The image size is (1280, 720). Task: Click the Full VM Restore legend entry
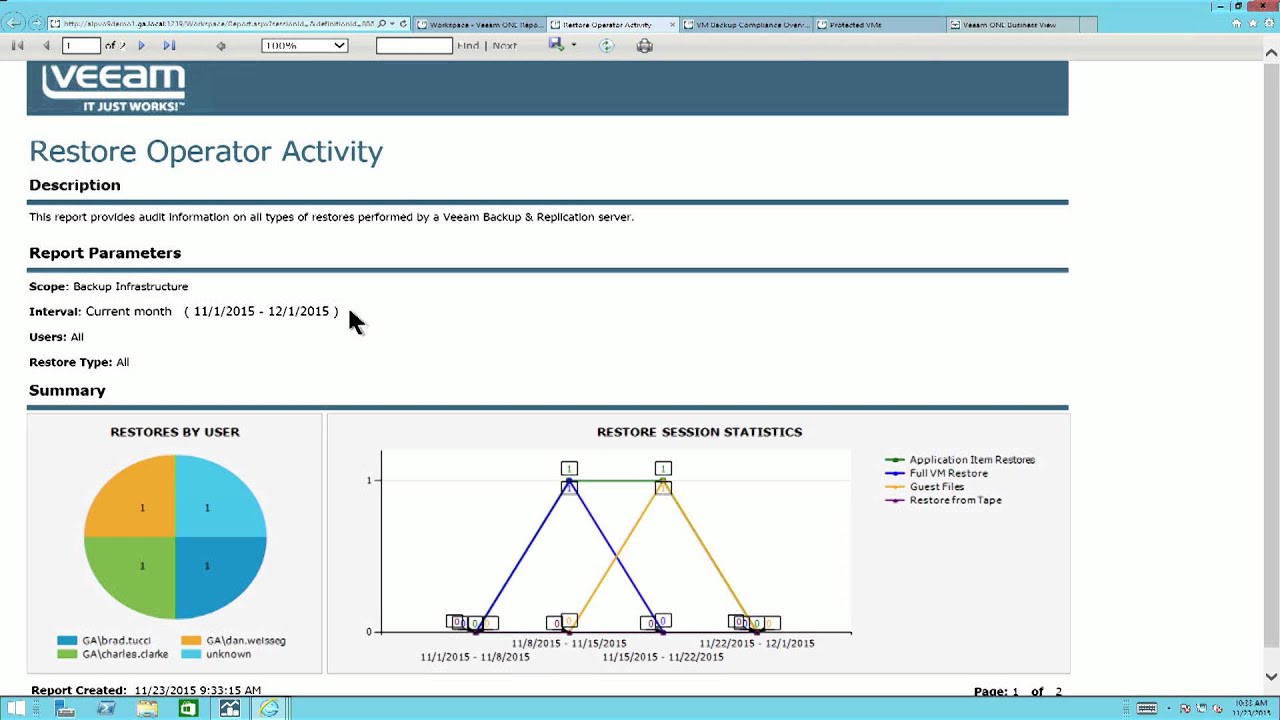(937, 473)
